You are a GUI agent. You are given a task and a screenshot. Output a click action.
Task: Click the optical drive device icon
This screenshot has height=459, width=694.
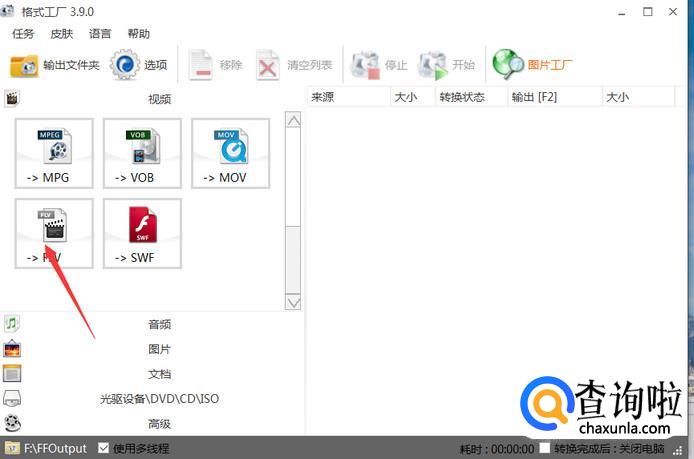[12, 398]
